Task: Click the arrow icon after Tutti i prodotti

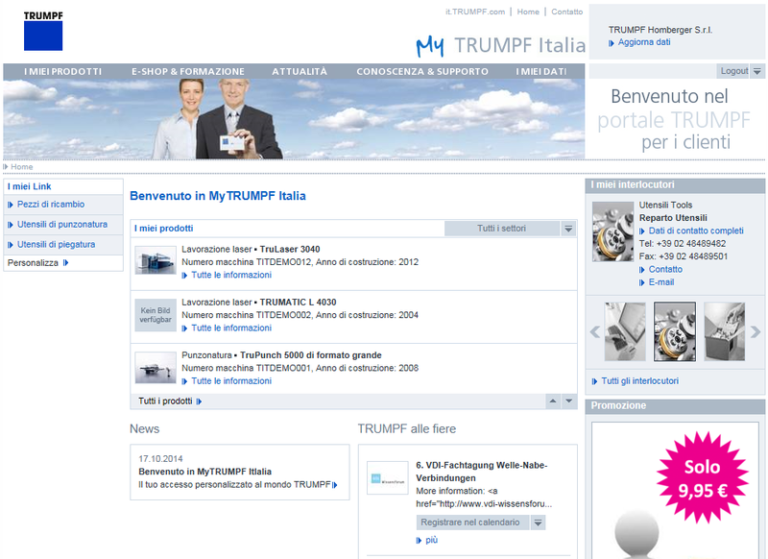Action: 199,402
